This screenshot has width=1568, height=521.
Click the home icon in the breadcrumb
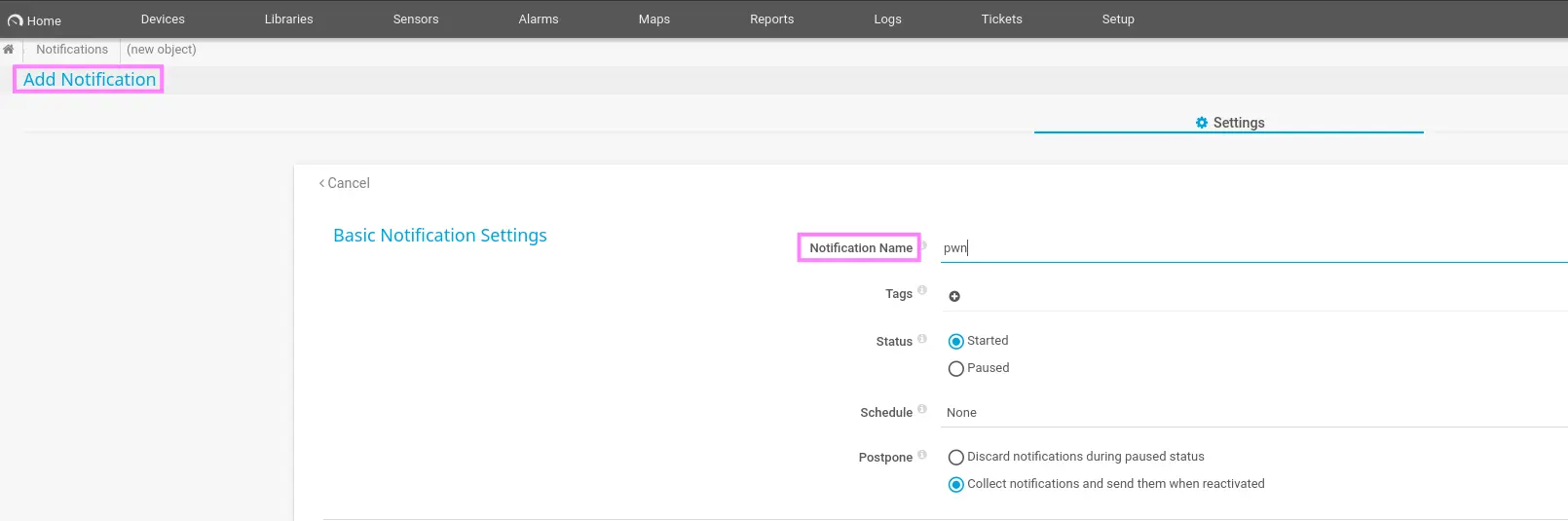pos(8,50)
